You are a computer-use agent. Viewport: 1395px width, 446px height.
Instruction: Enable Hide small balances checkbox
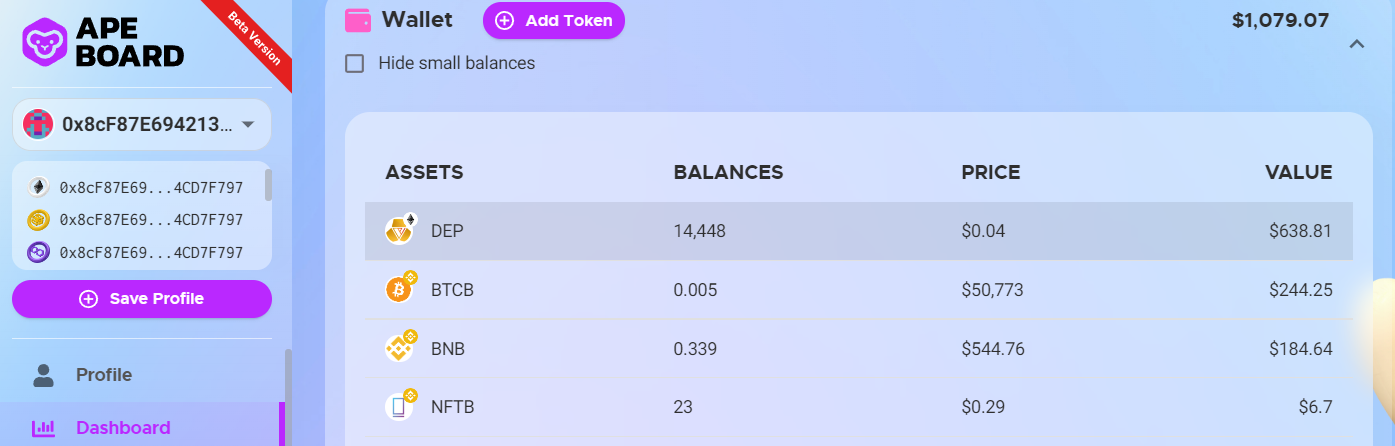point(354,63)
